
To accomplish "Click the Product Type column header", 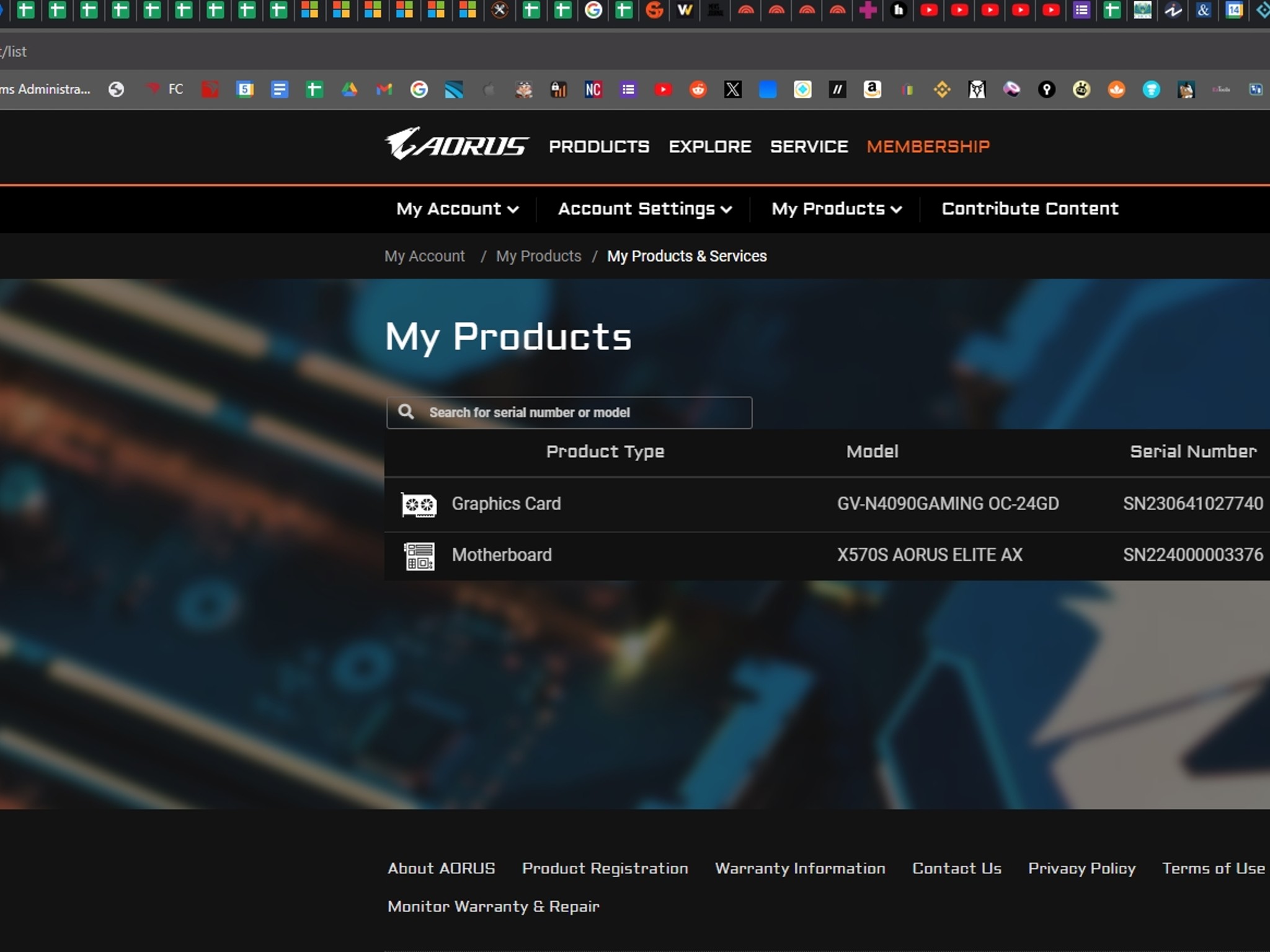I will 605,452.
